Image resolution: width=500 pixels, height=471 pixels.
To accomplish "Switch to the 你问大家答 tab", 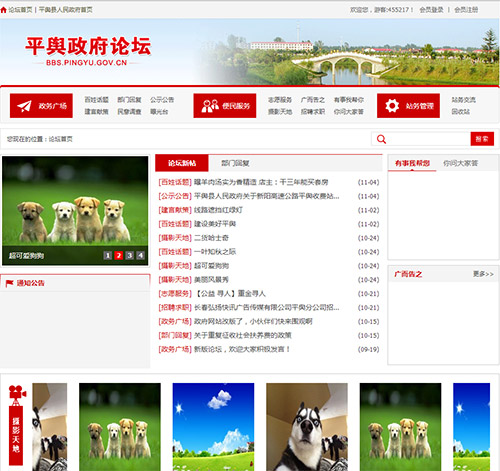I will (x=460, y=163).
